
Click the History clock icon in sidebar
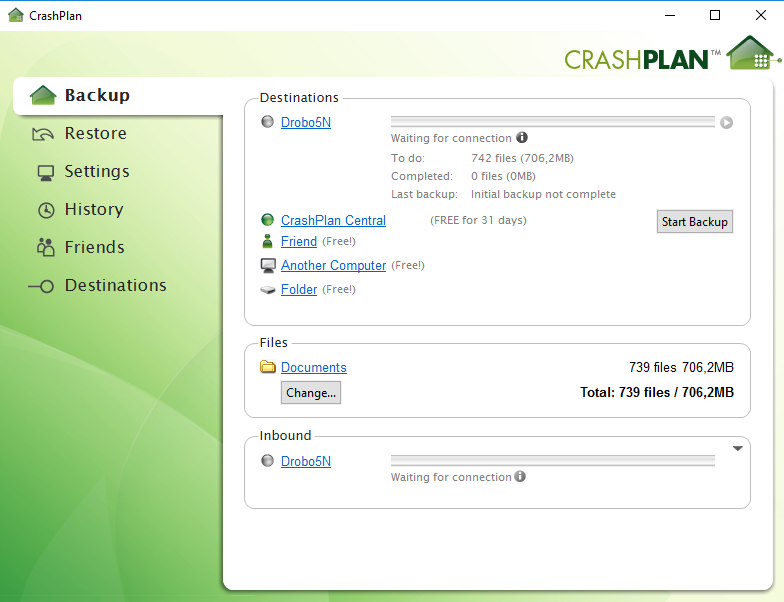(x=46, y=210)
